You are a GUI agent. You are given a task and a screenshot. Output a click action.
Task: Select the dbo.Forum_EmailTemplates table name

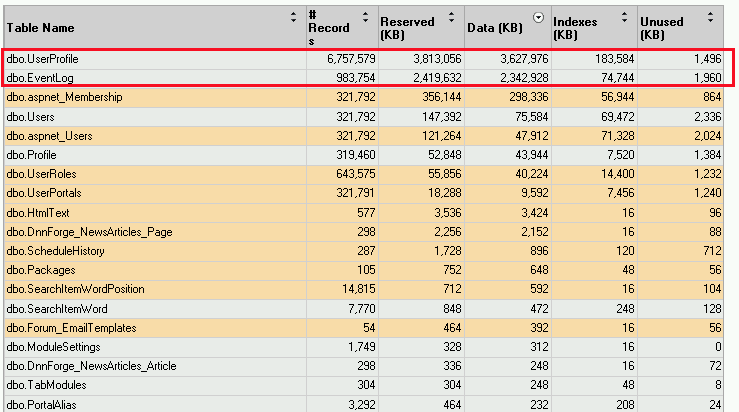pyautogui.click(x=72, y=328)
